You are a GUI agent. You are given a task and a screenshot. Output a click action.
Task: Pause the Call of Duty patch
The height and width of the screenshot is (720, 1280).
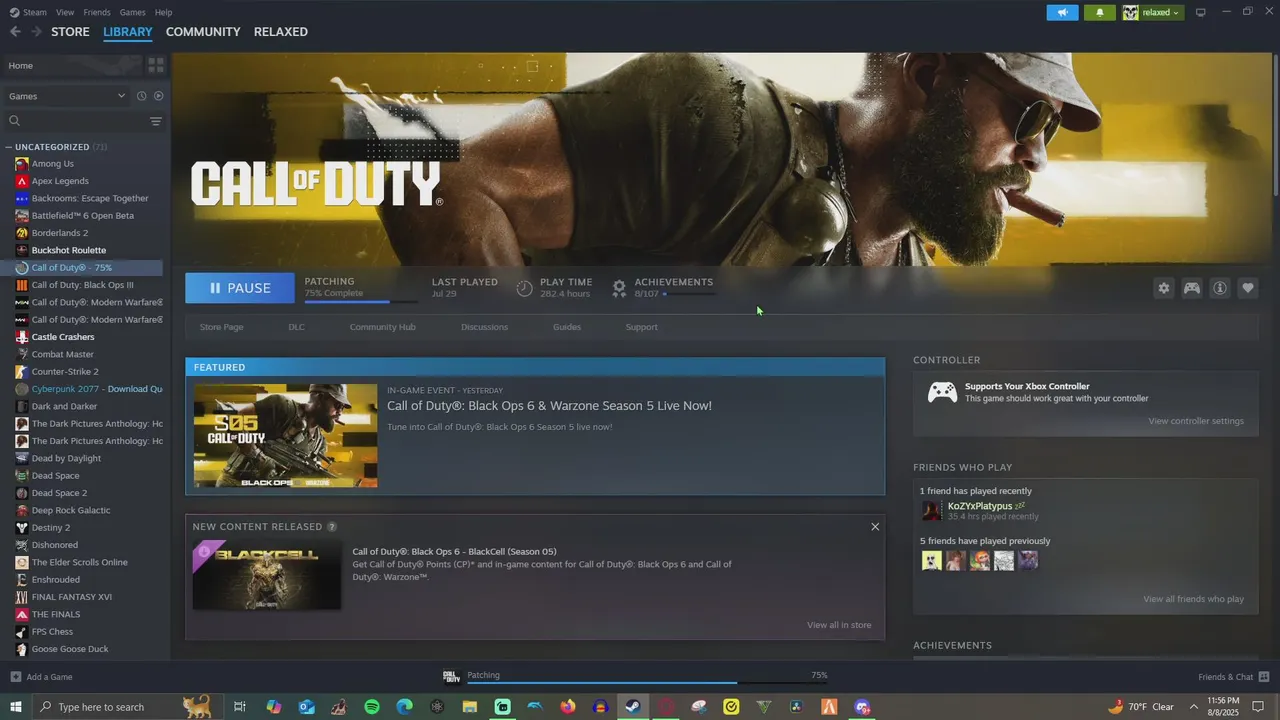tap(240, 288)
